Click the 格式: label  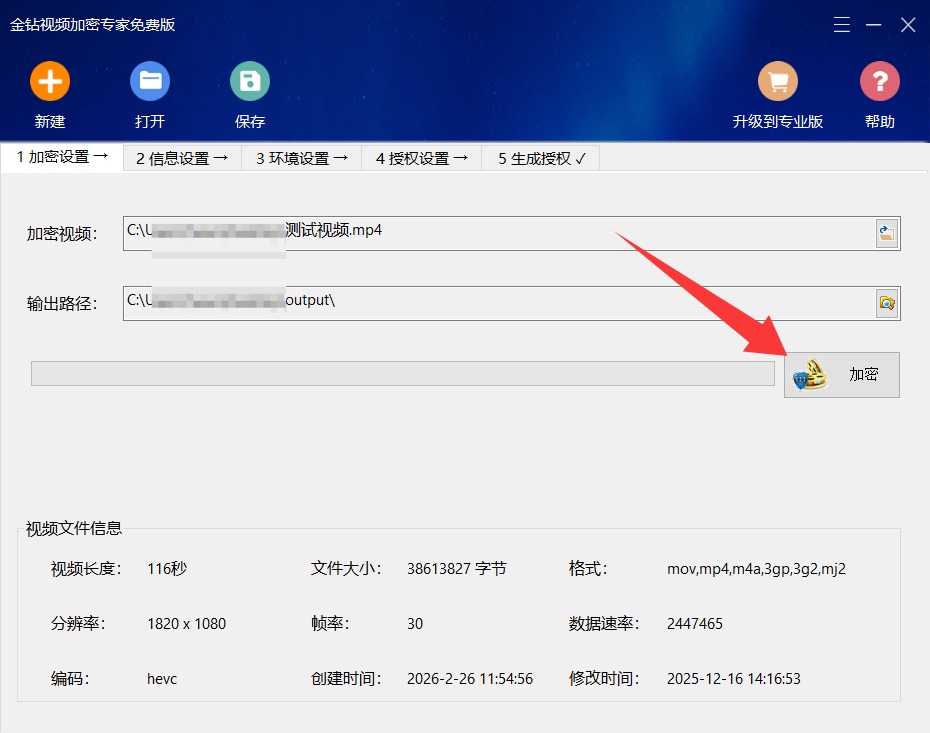pyautogui.click(x=588, y=569)
